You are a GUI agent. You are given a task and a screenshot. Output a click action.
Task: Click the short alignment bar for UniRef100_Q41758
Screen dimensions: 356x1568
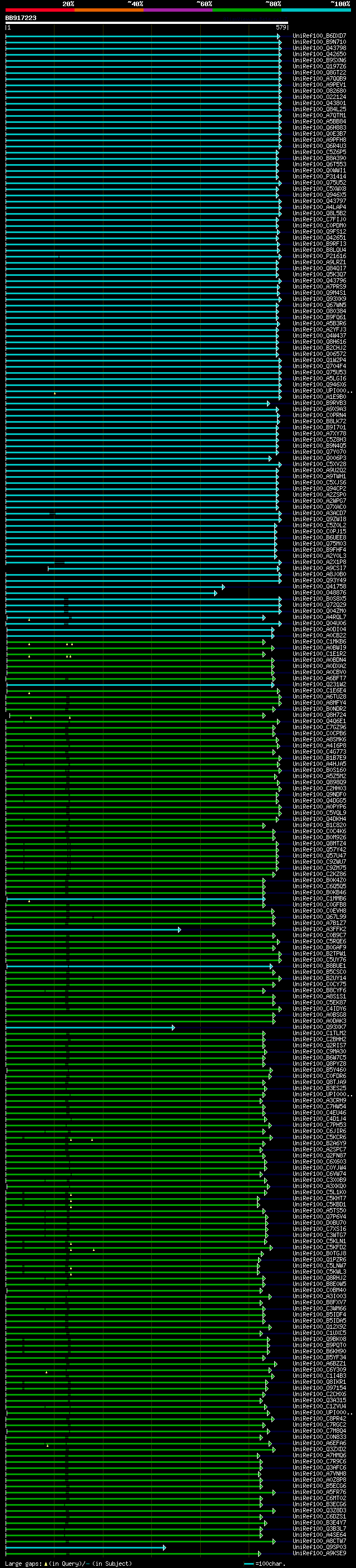(115, 587)
